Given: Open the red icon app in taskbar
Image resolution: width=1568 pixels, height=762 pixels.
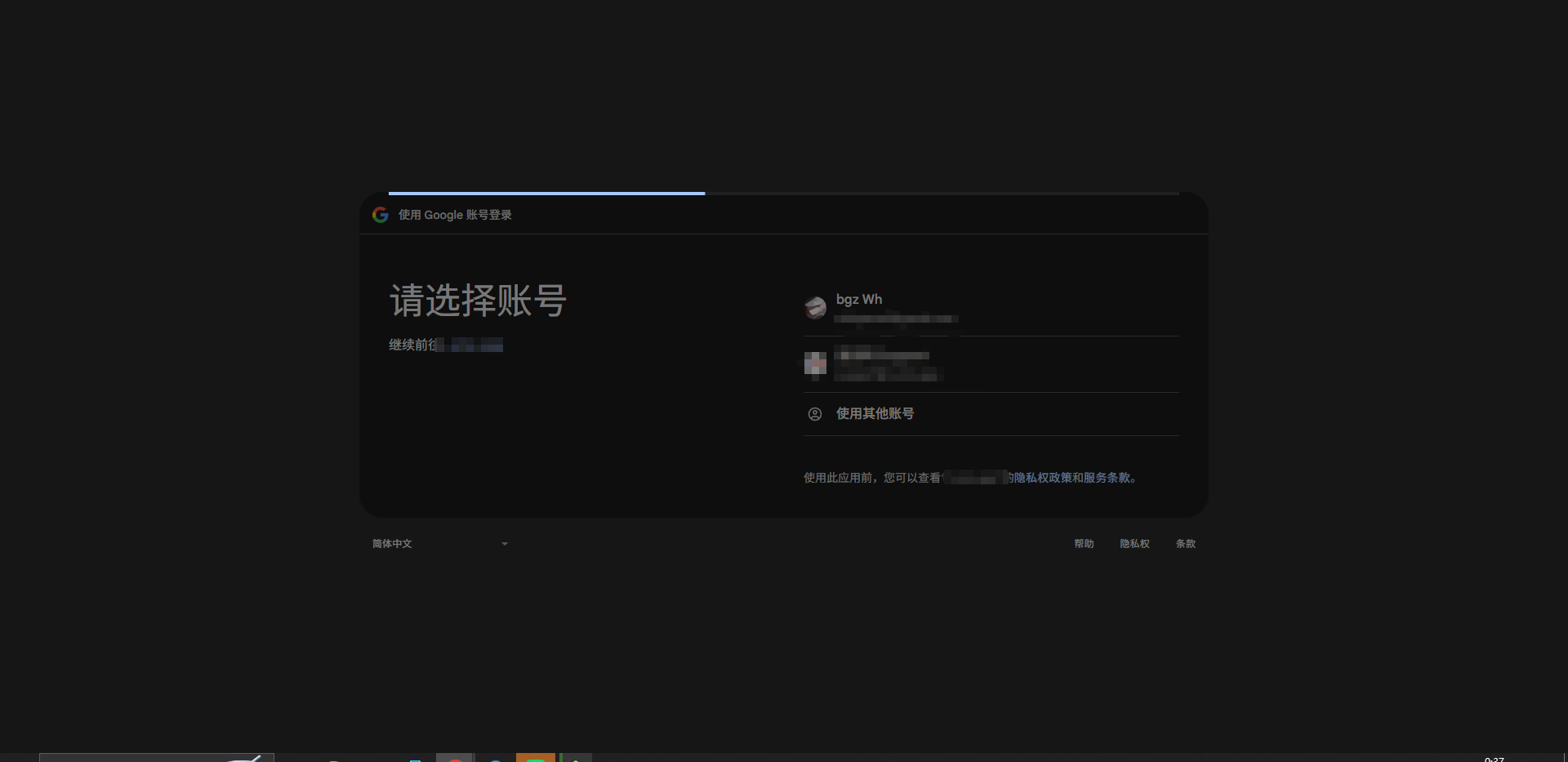Looking at the screenshot, I should (455, 758).
